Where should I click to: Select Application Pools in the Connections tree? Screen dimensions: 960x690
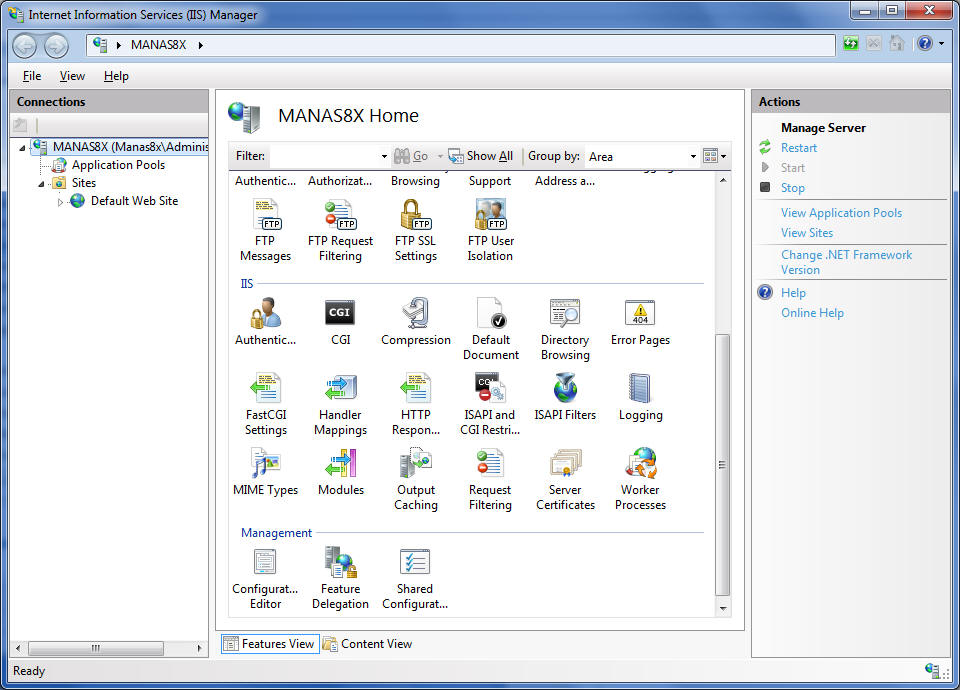coord(118,165)
